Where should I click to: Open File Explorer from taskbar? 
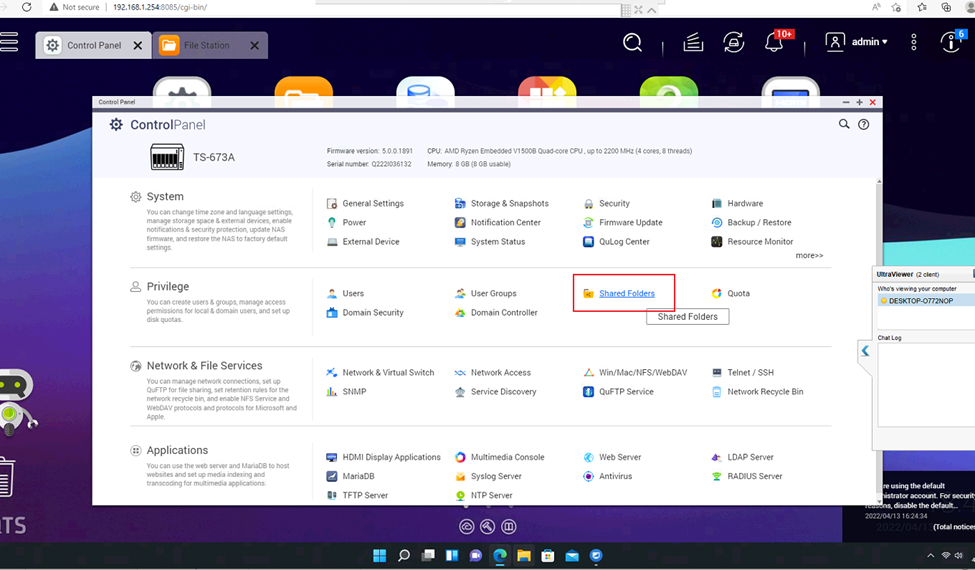click(524, 556)
